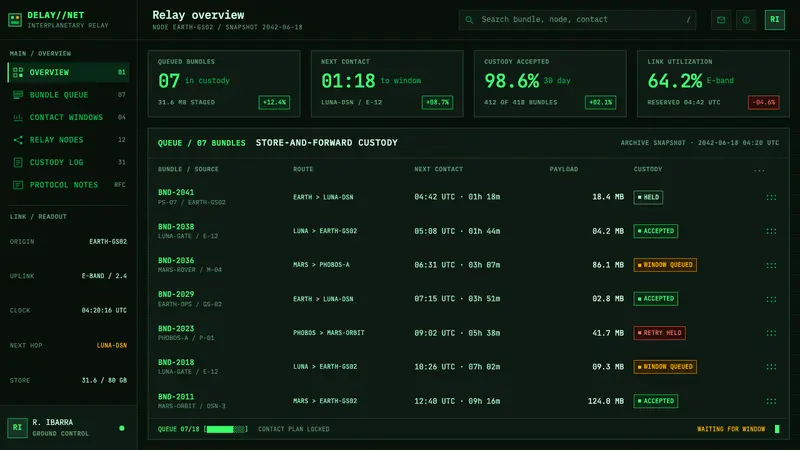Image resolution: width=800 pixels, height=450 pixels.
Task: Open bundle BND-2041 link
Action: [x=176, y=192]
